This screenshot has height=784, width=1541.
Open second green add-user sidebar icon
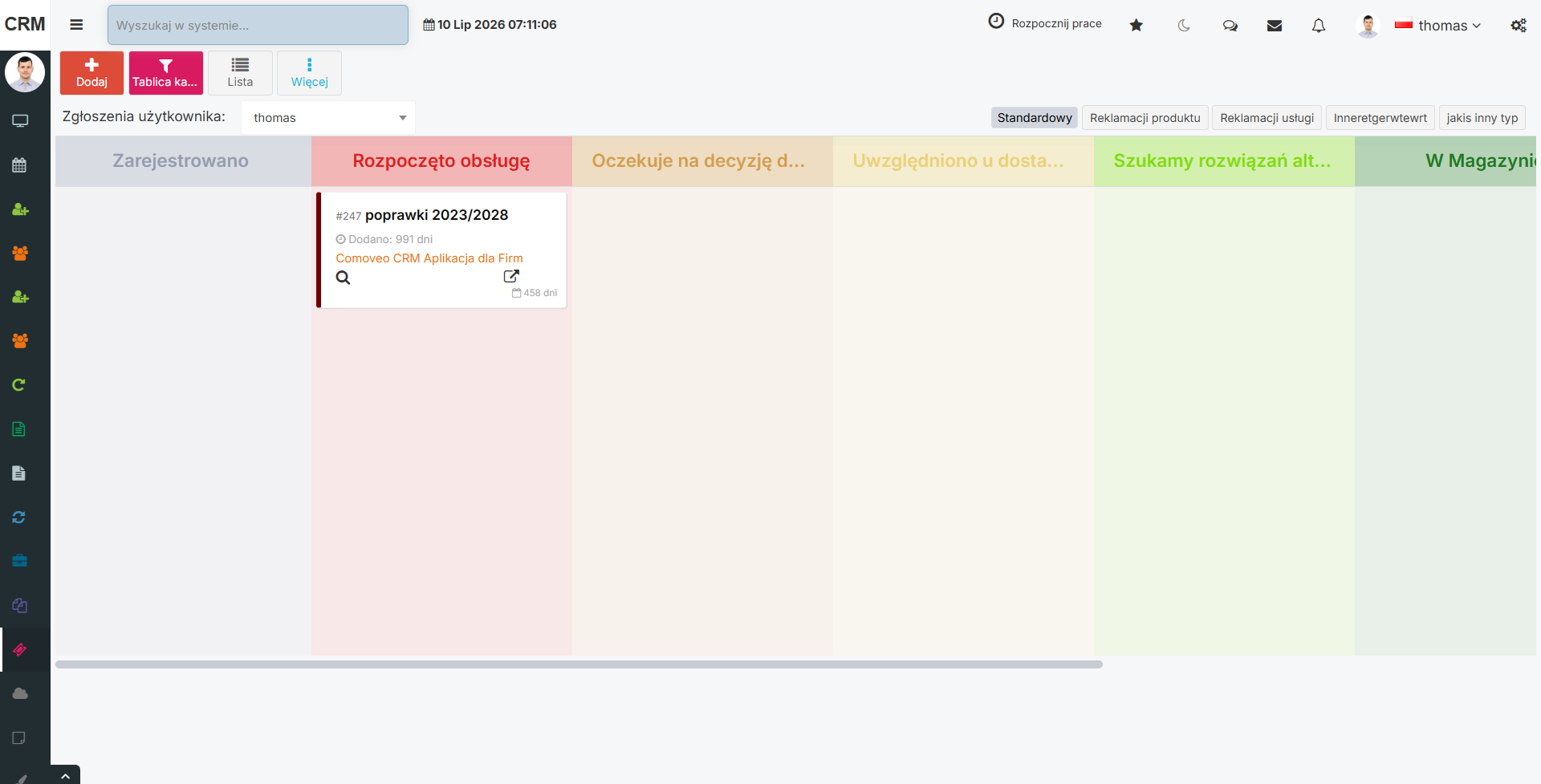[x=20, y=297]
